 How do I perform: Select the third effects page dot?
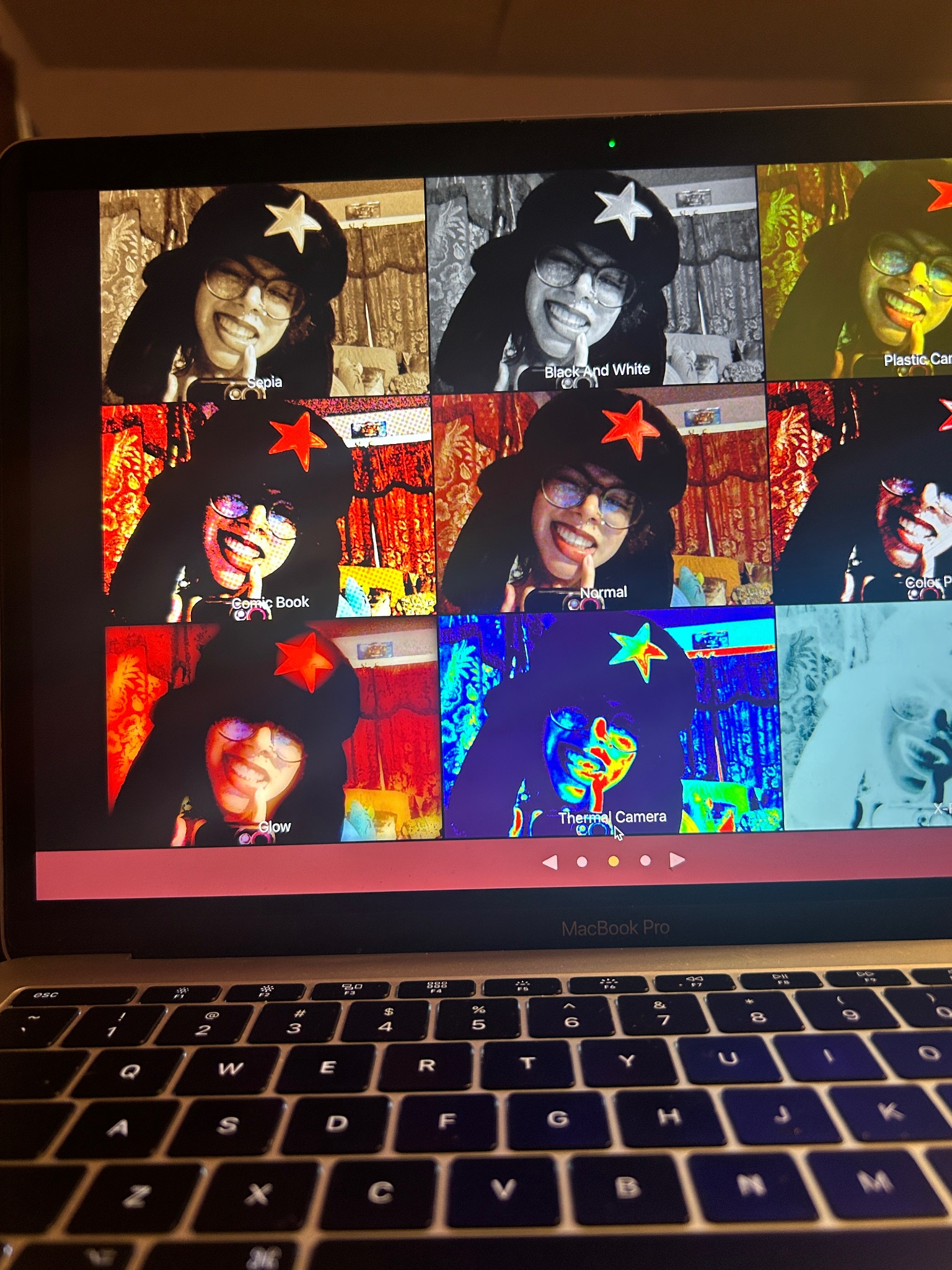click(645, 861)
